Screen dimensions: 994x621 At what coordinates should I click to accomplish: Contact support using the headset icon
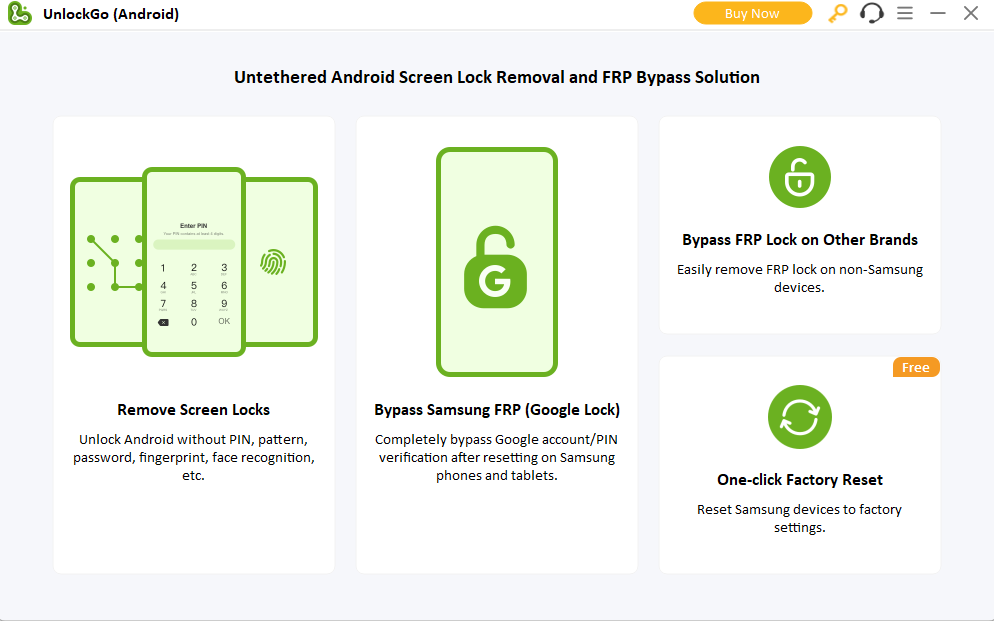(x=871, y=14)
